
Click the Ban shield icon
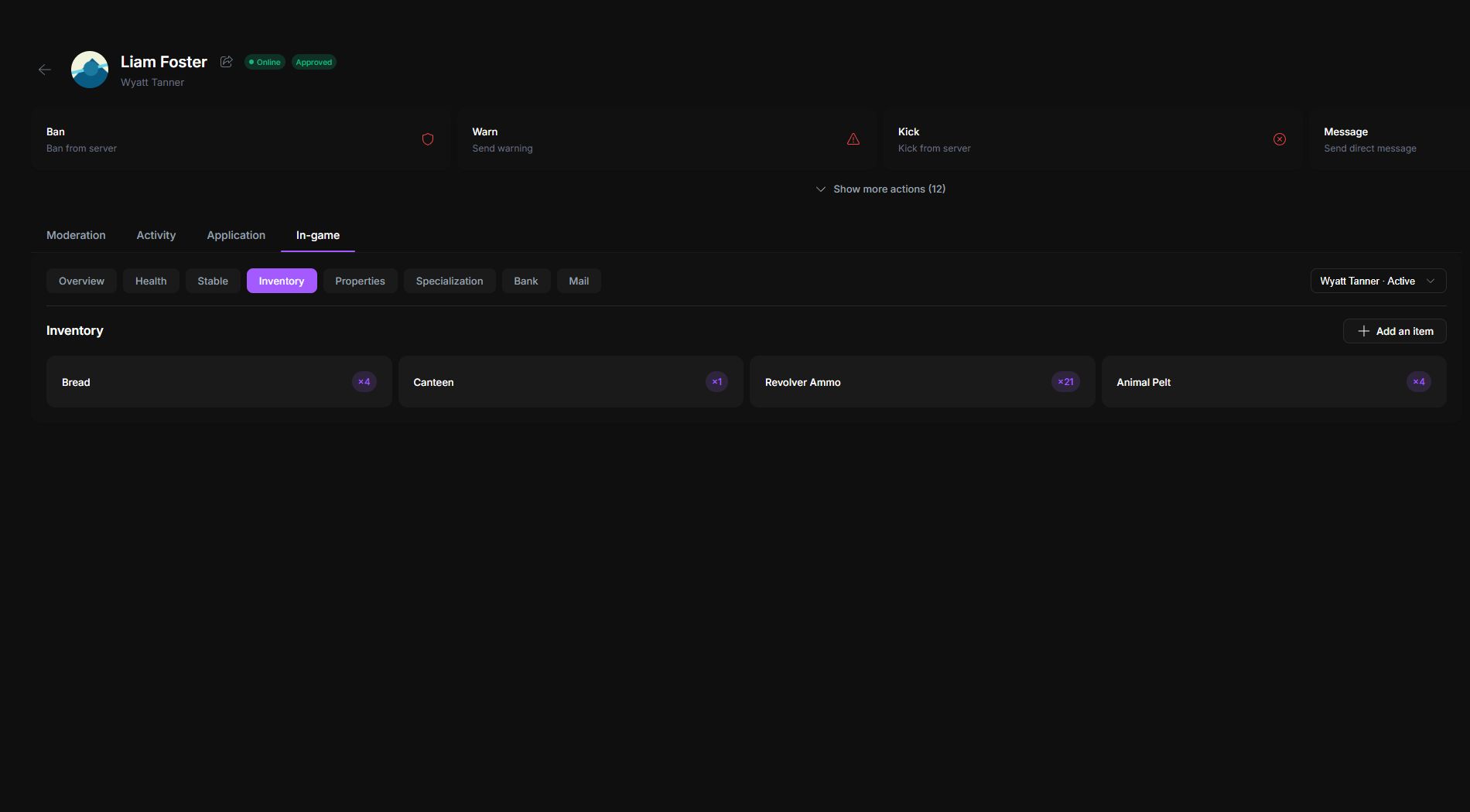(428, 139)
